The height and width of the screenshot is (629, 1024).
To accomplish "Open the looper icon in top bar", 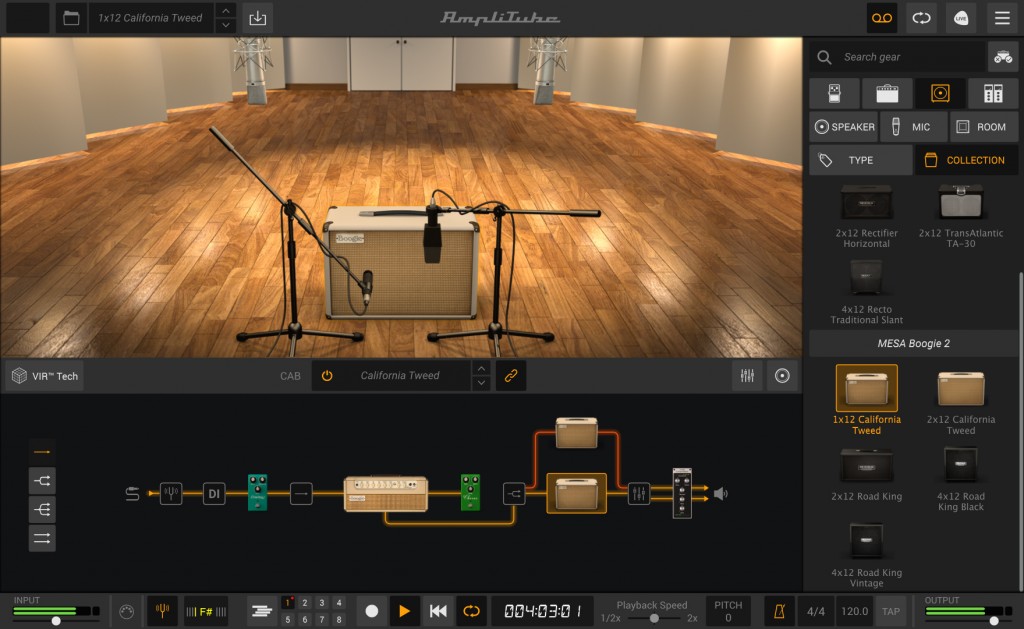I will tap(921, 18).
